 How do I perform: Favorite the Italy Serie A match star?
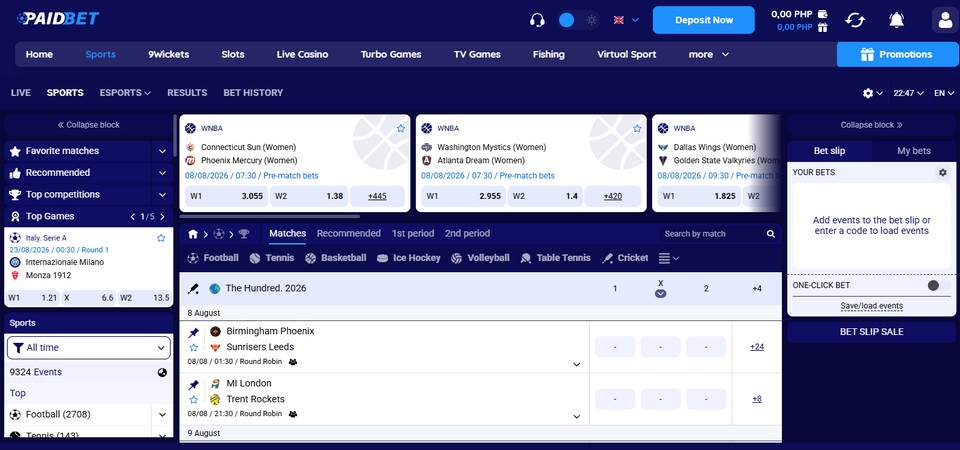(161, 238)
